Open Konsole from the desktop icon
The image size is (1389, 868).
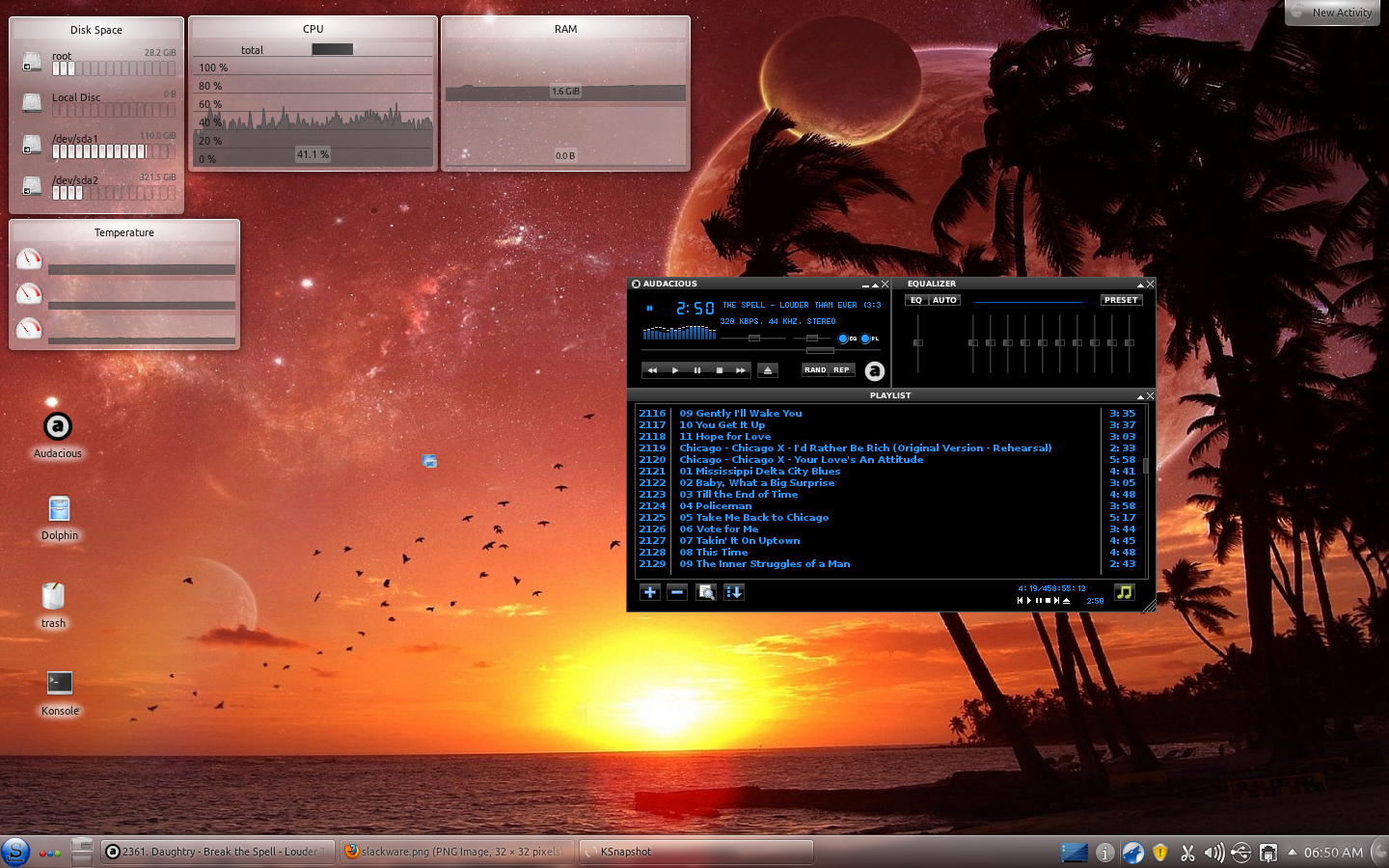click(x=60, y=685)
